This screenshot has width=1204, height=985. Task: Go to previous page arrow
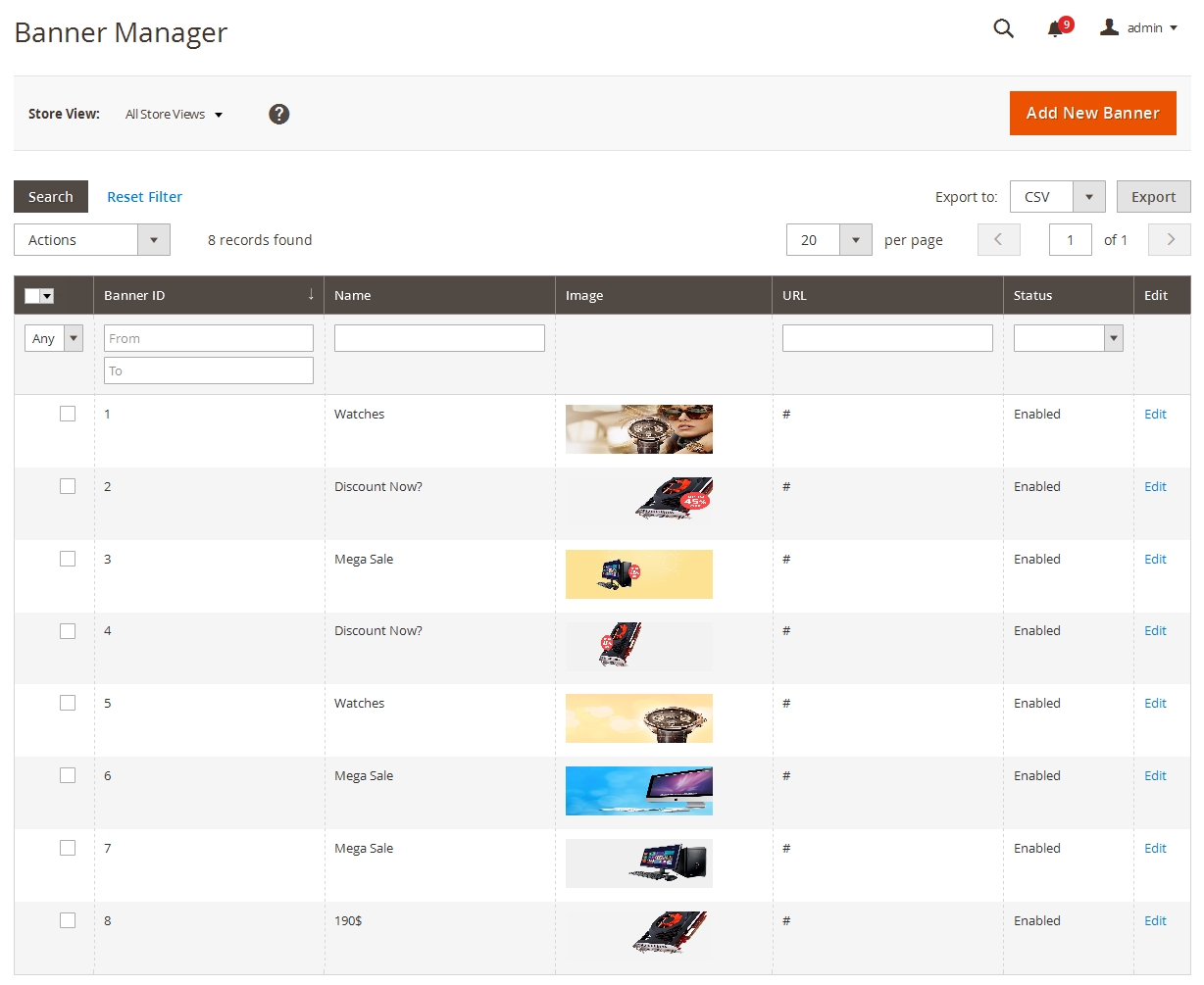pyautogui.click(x=998, y=240)
